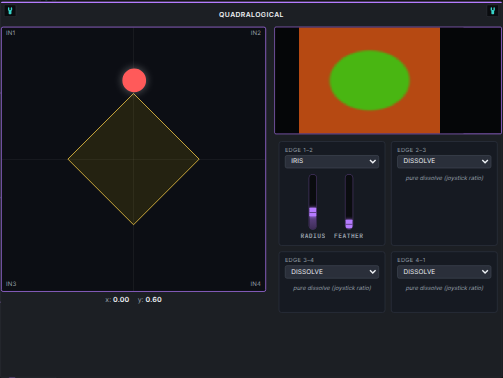503x378 pixels.
Task: Click the output preview with green ellipse
Action: point(388,80)
